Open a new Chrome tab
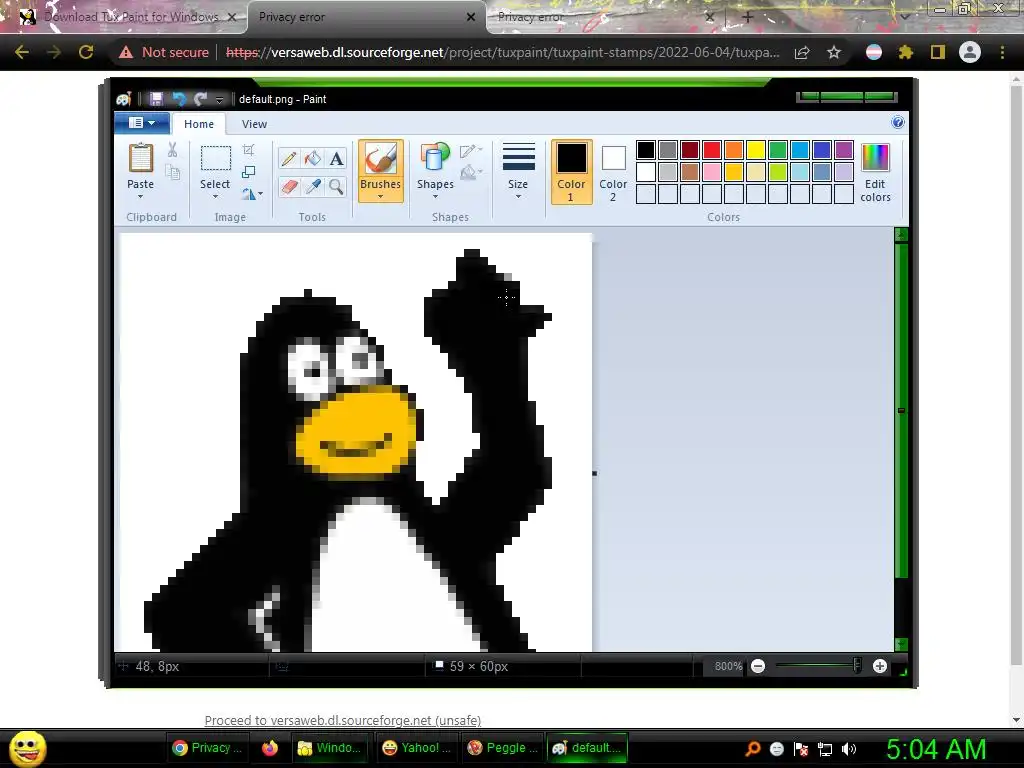This screenshot has height=768, width=1024. pos(748,17)
